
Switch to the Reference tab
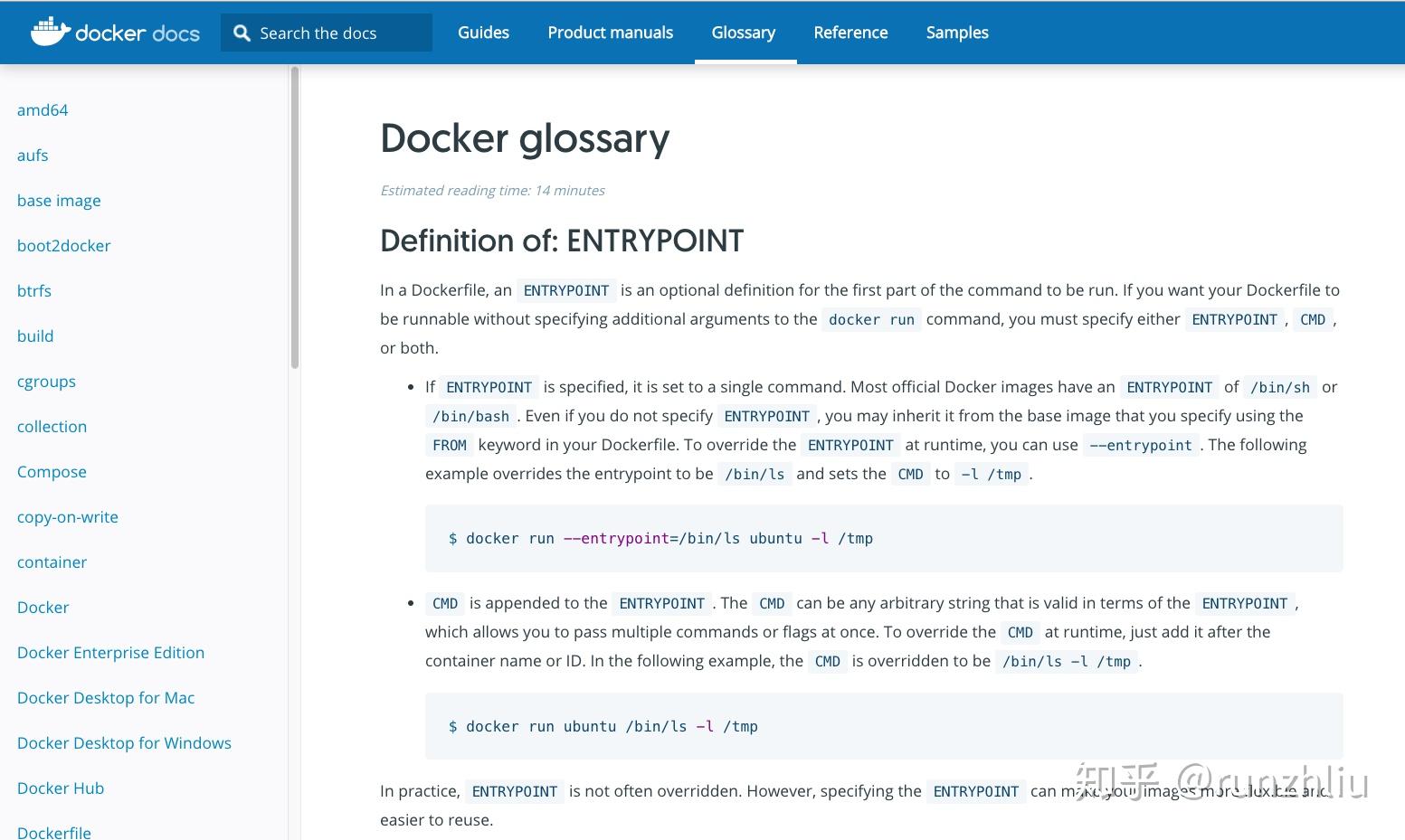click(x=850, y=33)
